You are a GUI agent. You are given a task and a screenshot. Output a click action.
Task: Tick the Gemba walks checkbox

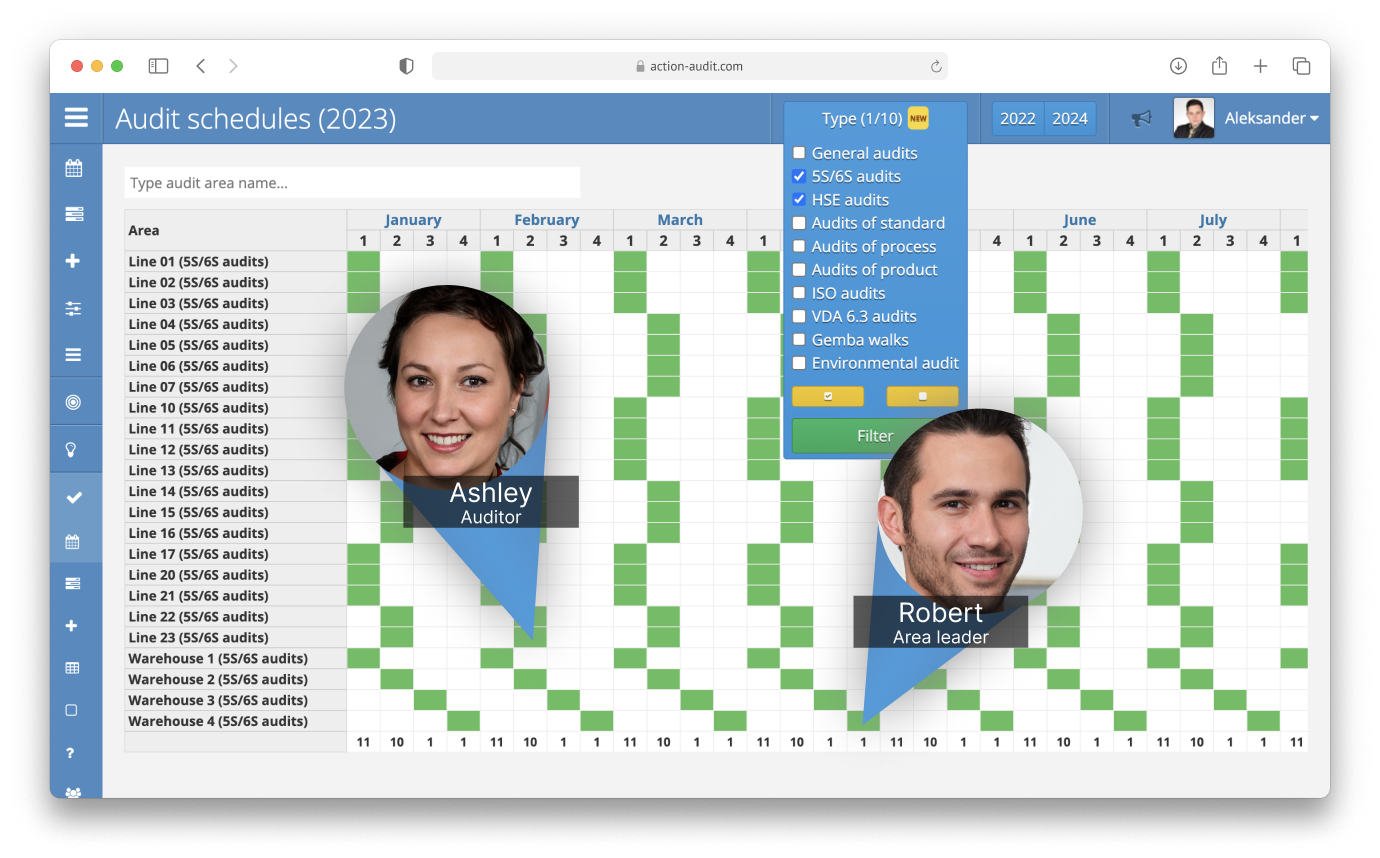799,340
